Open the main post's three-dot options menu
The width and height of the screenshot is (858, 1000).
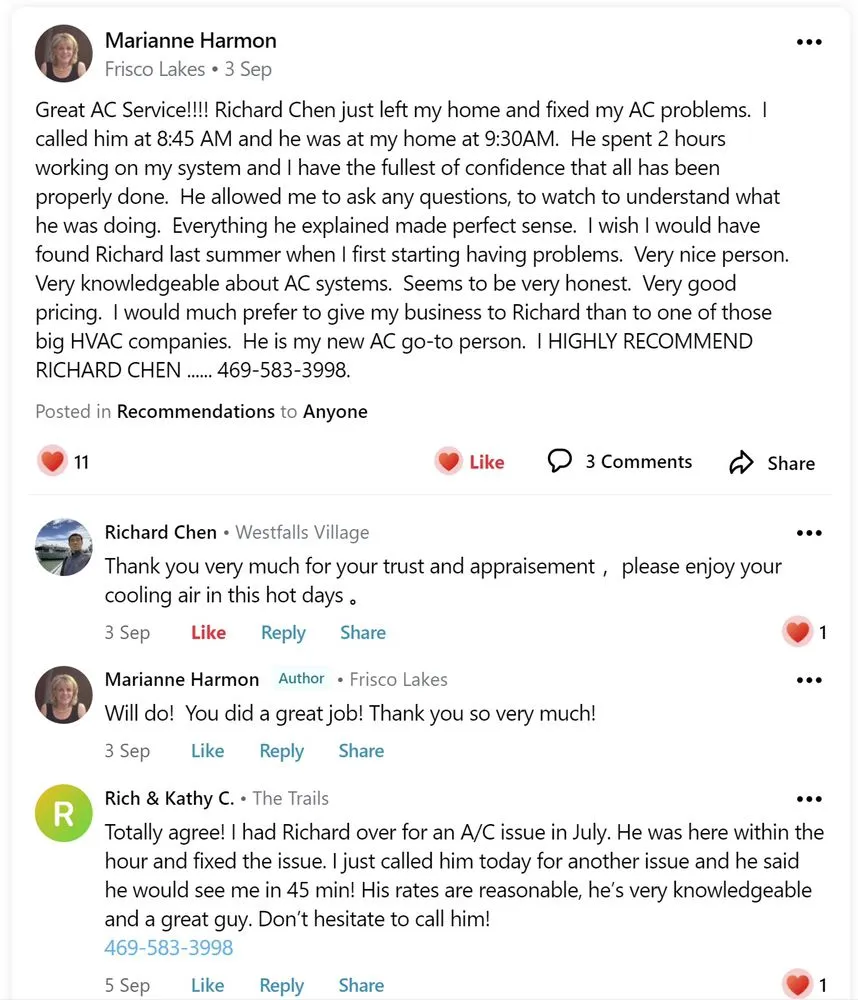click(x=808, y=43)
